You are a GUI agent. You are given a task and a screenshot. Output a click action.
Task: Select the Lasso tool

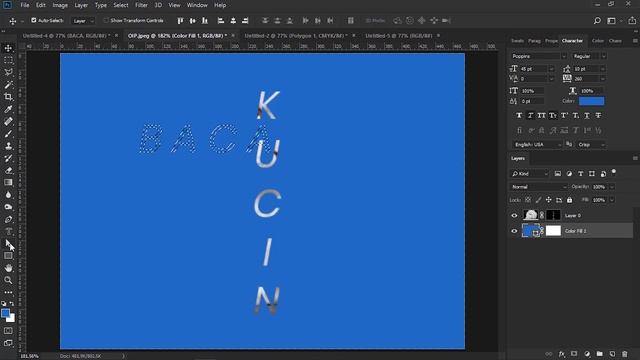[8, 73]
